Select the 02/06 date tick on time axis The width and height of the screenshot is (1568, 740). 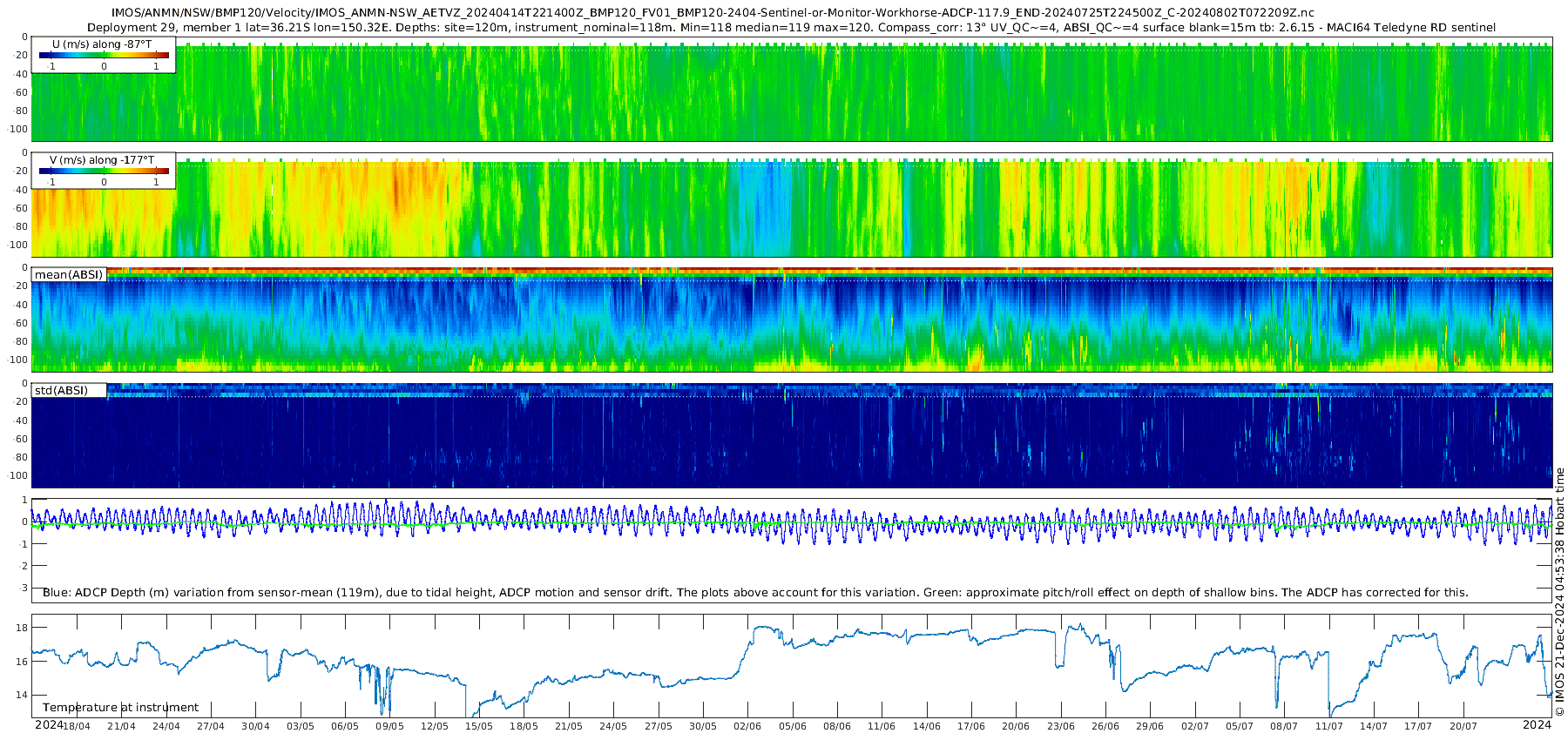[x=747, y=726]
